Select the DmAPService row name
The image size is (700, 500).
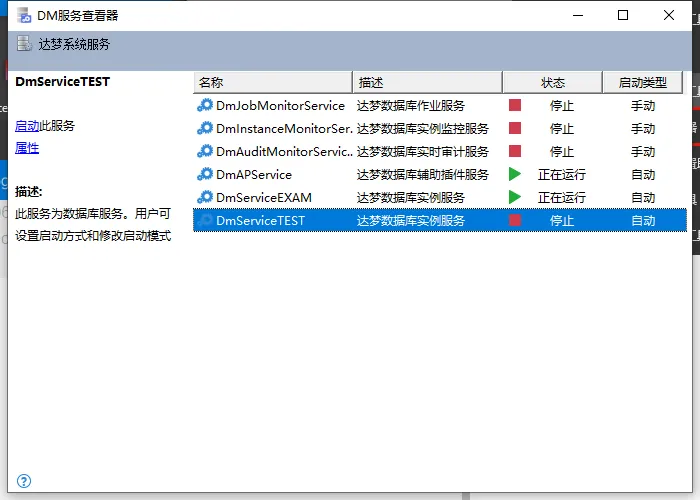[254, 175]
